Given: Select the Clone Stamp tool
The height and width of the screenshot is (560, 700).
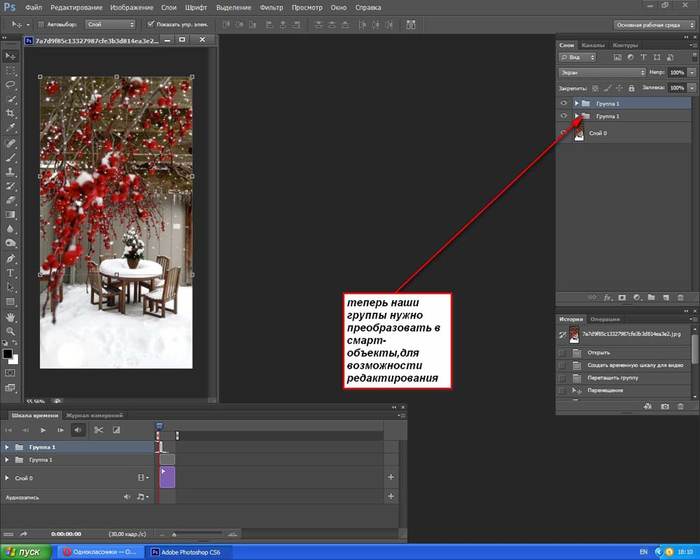Looking at the screenshot, I should tap(10, 172).
